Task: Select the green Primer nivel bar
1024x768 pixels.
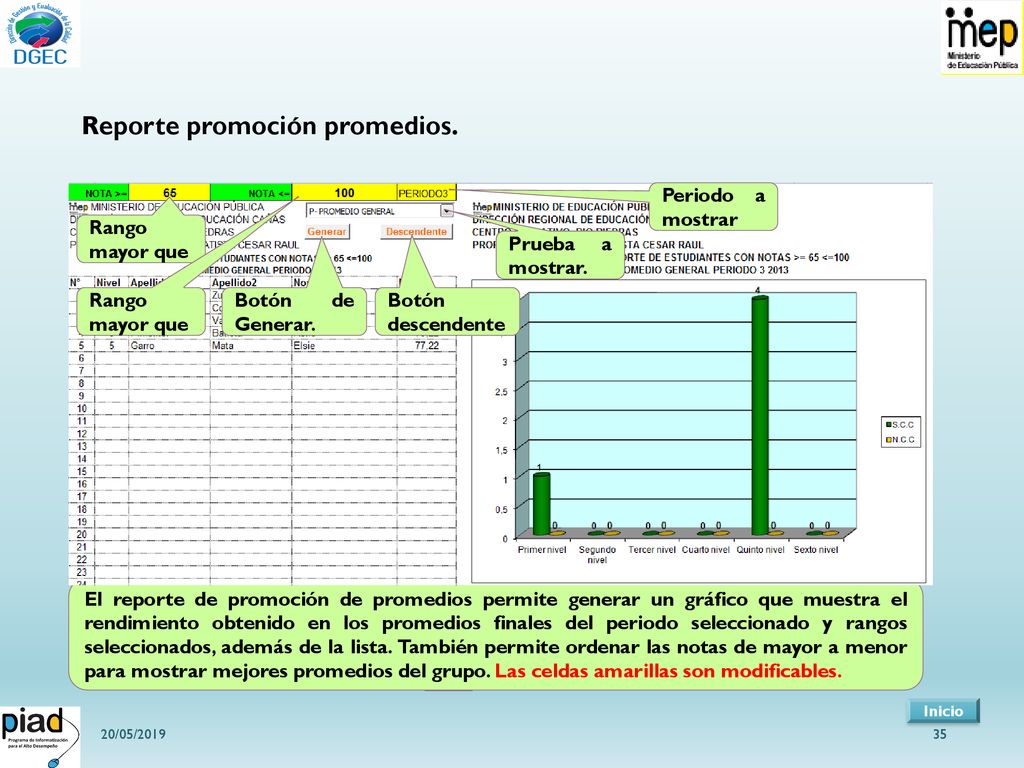Action: coord(541,504)
